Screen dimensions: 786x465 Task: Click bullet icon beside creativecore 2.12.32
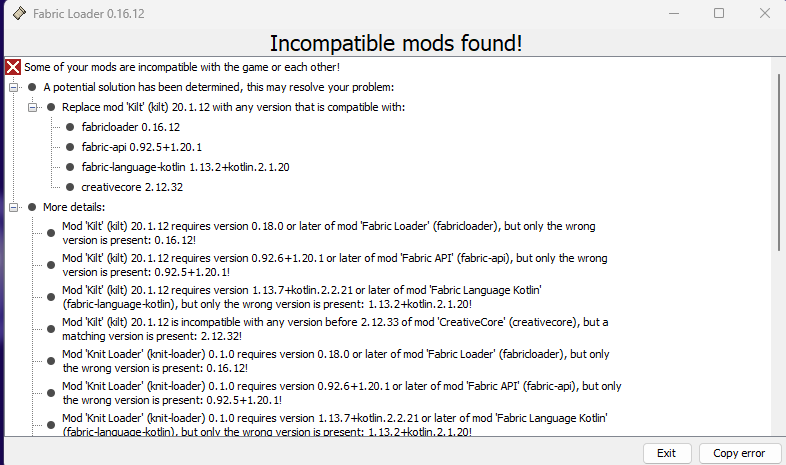coord(70,187)
